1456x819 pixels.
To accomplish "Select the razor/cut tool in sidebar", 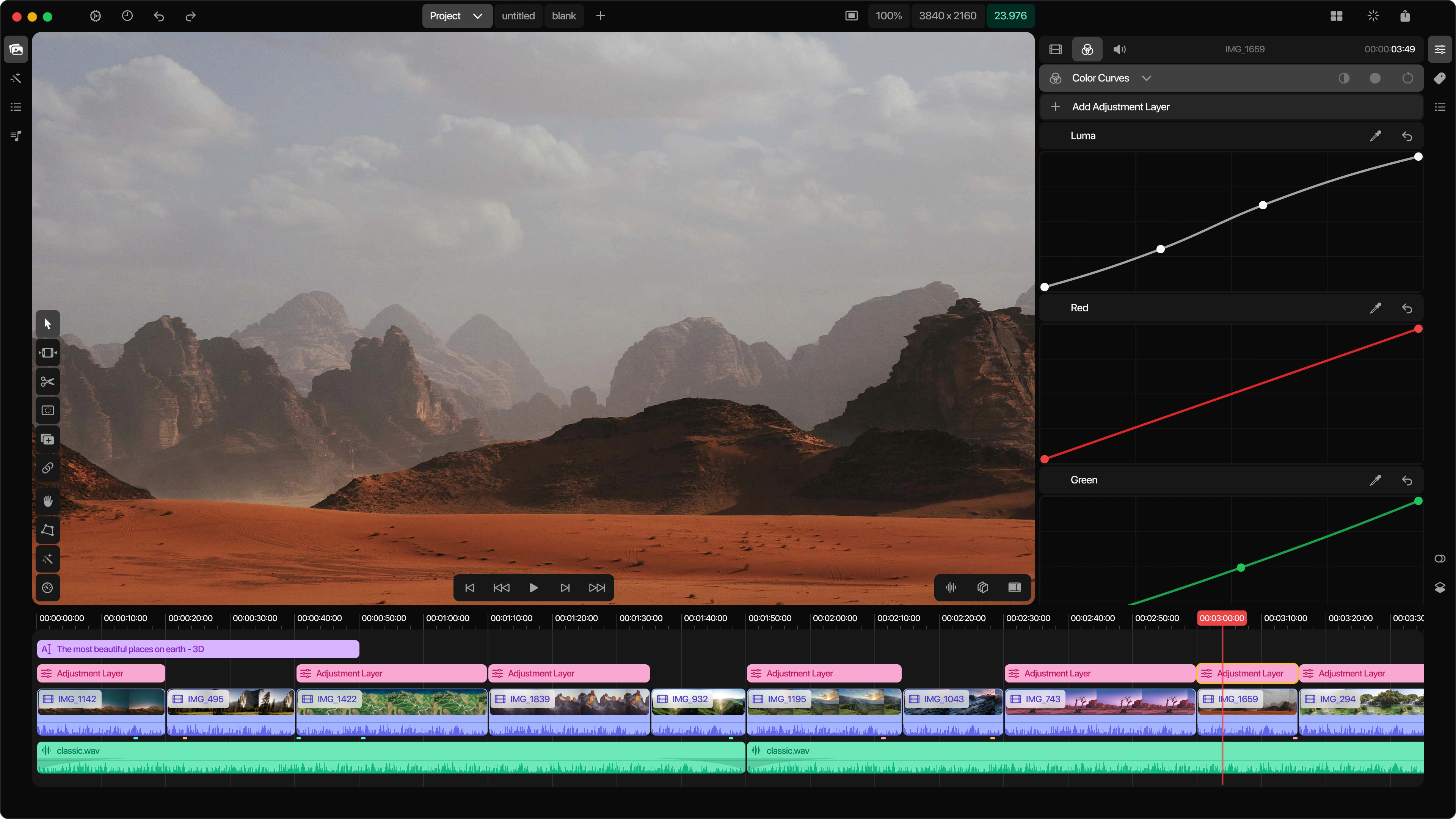I will coord(47,381).
